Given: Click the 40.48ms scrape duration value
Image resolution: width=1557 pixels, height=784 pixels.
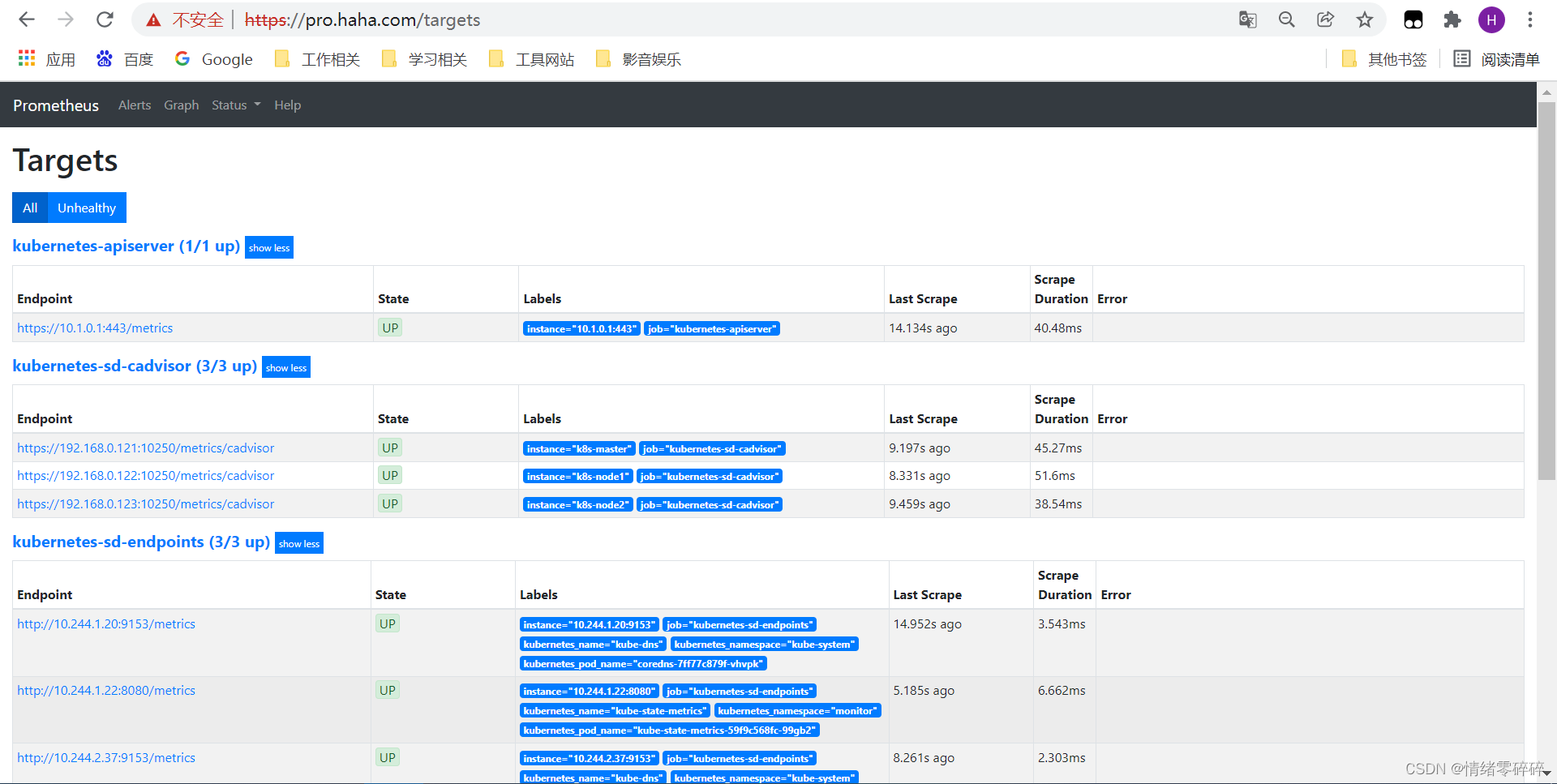Looking at the screenshot, I should click(1058, 328).
